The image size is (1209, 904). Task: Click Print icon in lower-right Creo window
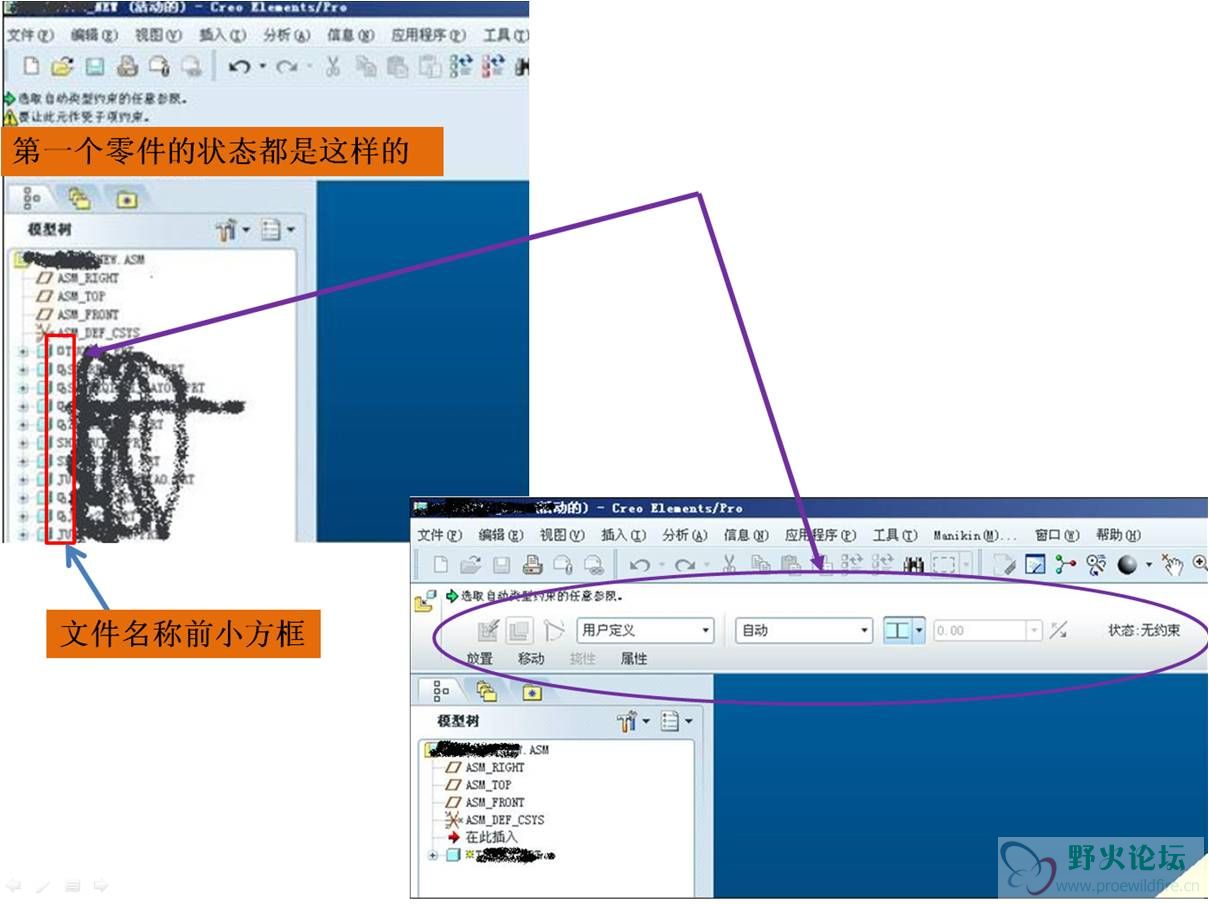[x=533, y=565]
